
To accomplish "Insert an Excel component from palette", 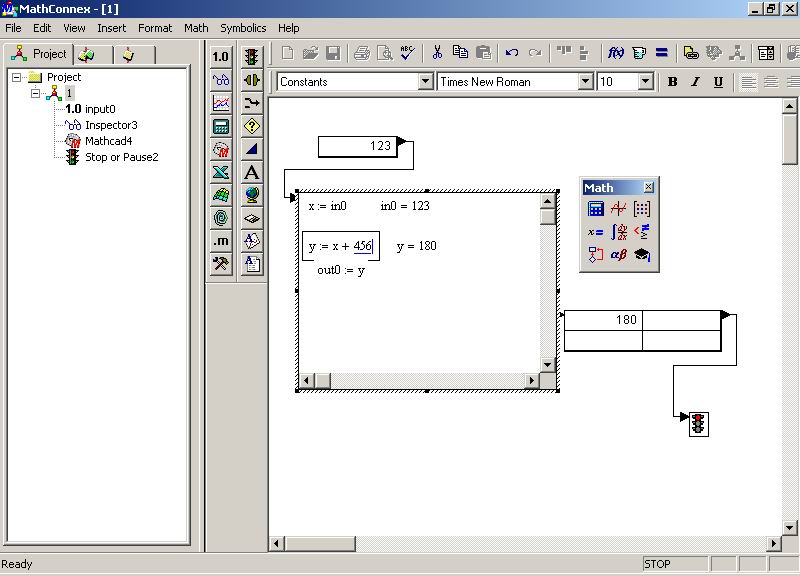I will tap(220, 172).
